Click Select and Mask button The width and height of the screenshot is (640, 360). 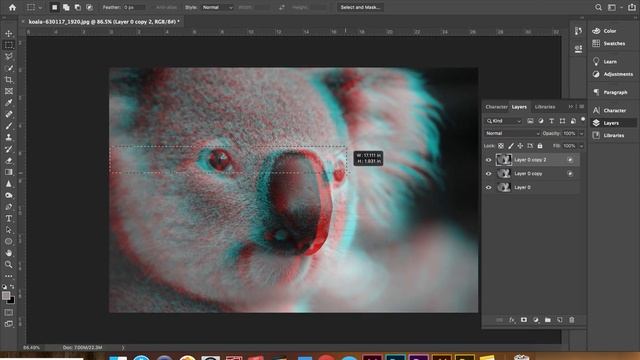click(360, 7)
